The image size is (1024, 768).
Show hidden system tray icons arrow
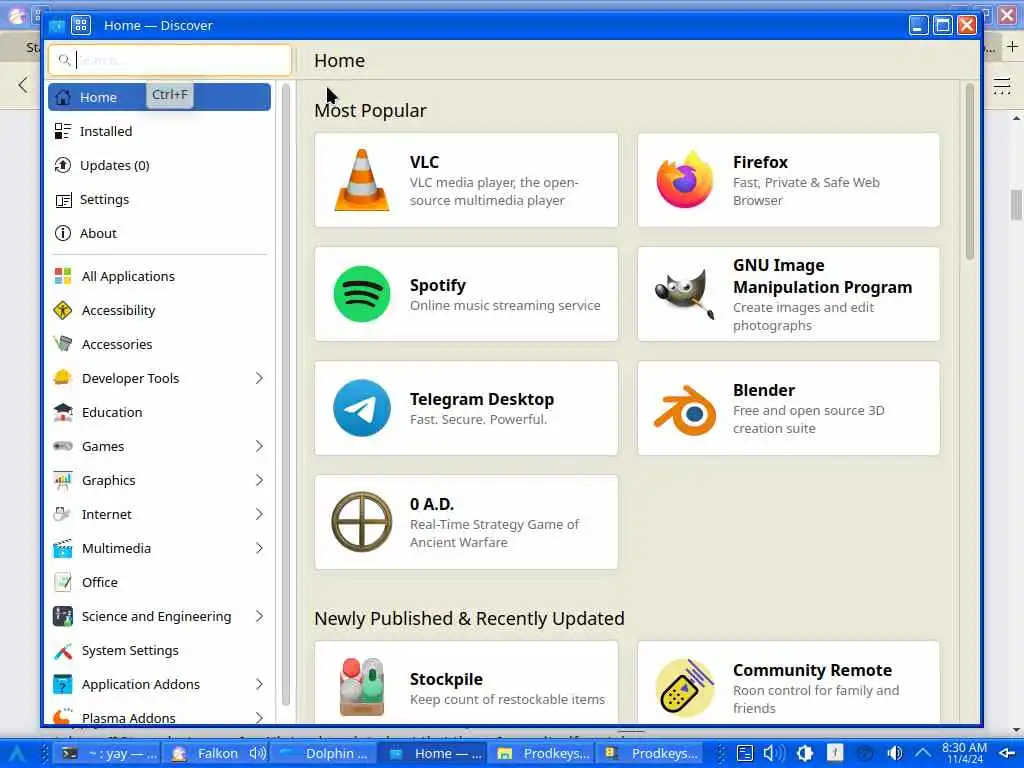click(x=923, y=753)
